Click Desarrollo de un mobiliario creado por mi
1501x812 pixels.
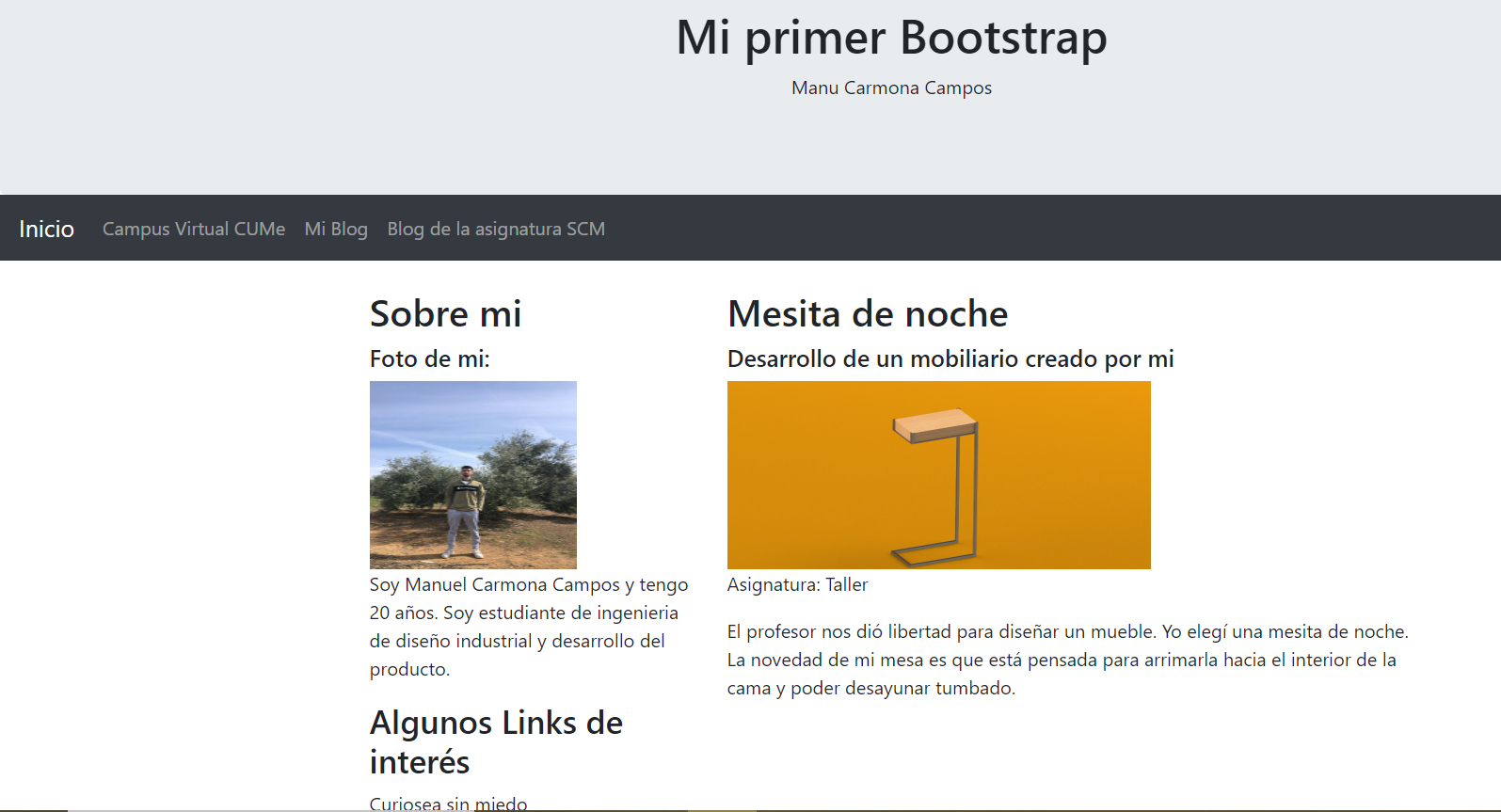coord(950,358)
